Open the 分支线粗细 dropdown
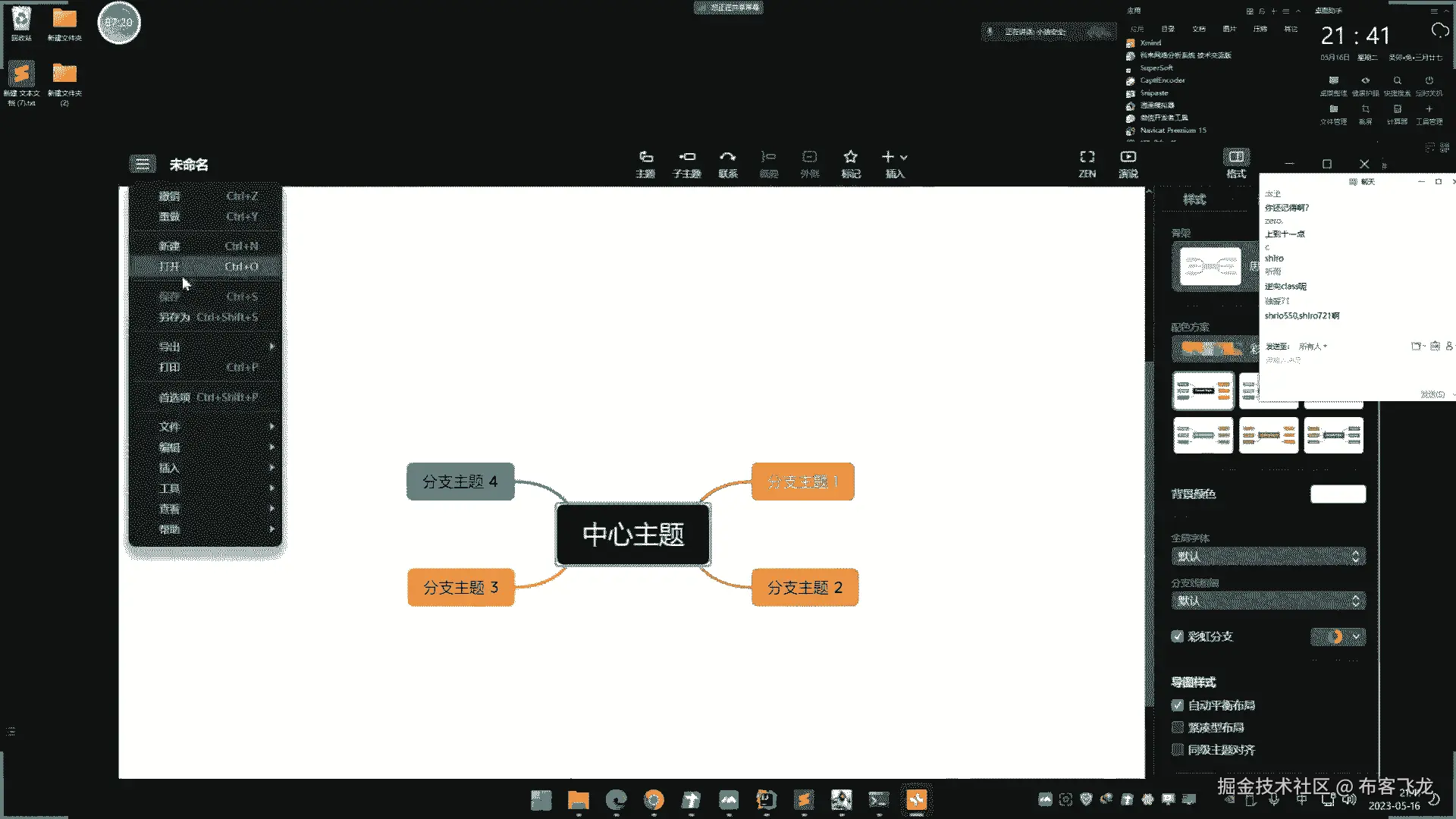This screenshot has height=819, width=1456. tap(1268, 601)
